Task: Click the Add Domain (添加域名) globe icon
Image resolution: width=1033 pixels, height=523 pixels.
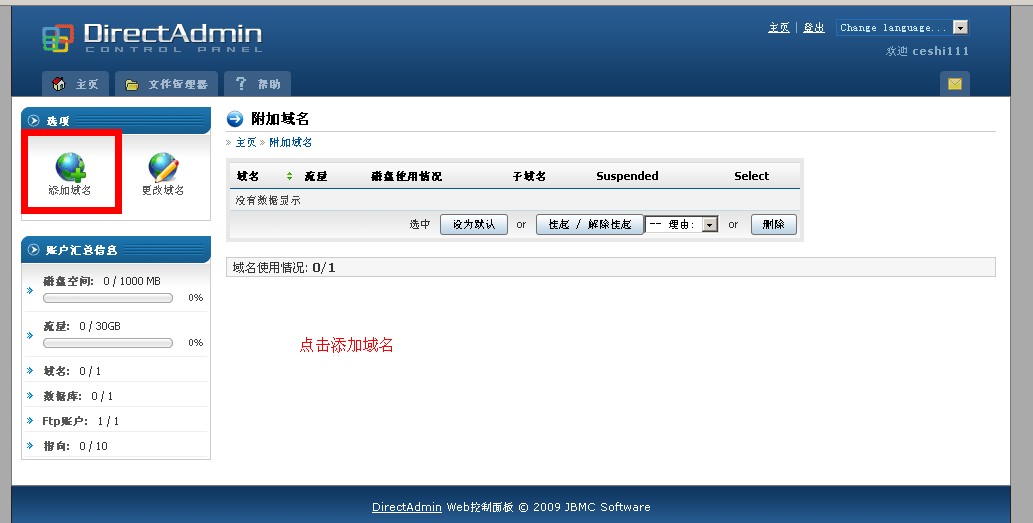Action: [x=70, y=167]
